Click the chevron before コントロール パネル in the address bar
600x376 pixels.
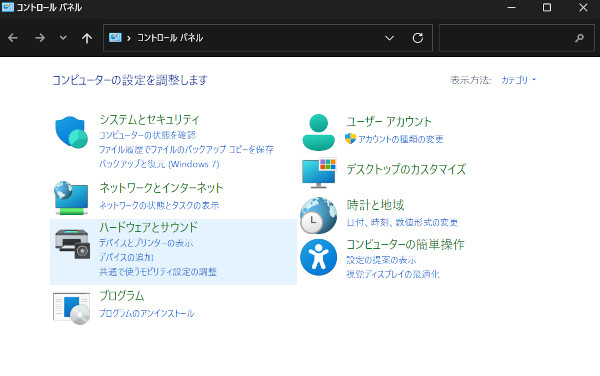tap(129, 38)
